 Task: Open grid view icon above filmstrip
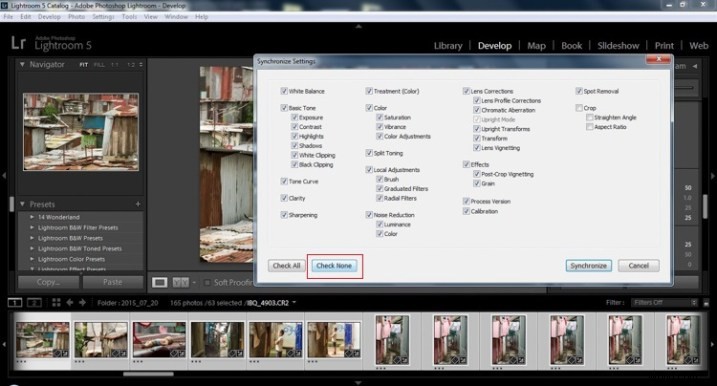56,302
